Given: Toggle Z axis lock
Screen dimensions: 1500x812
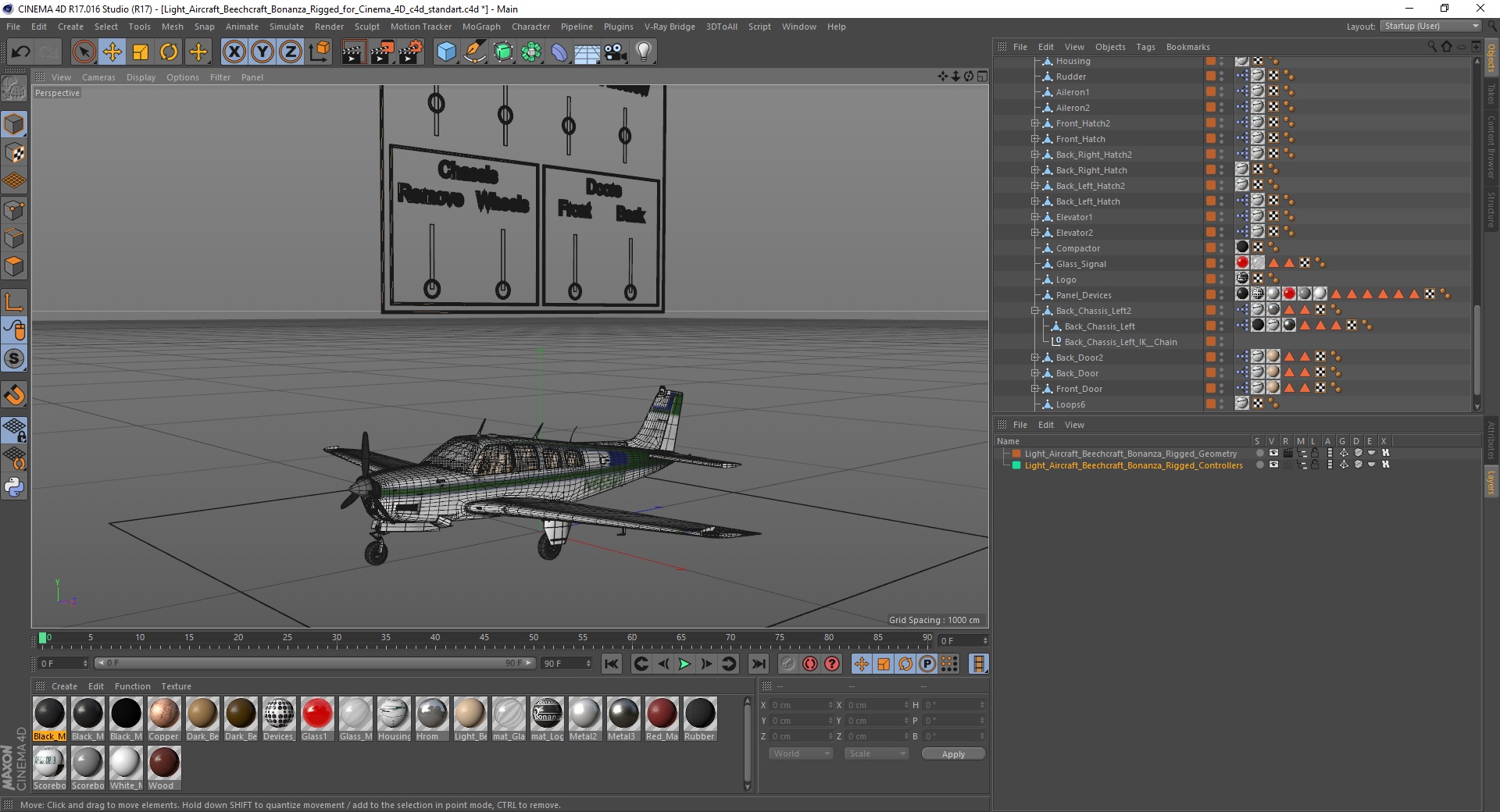Looking at the screenshot, I should click(x=291, y=52).
